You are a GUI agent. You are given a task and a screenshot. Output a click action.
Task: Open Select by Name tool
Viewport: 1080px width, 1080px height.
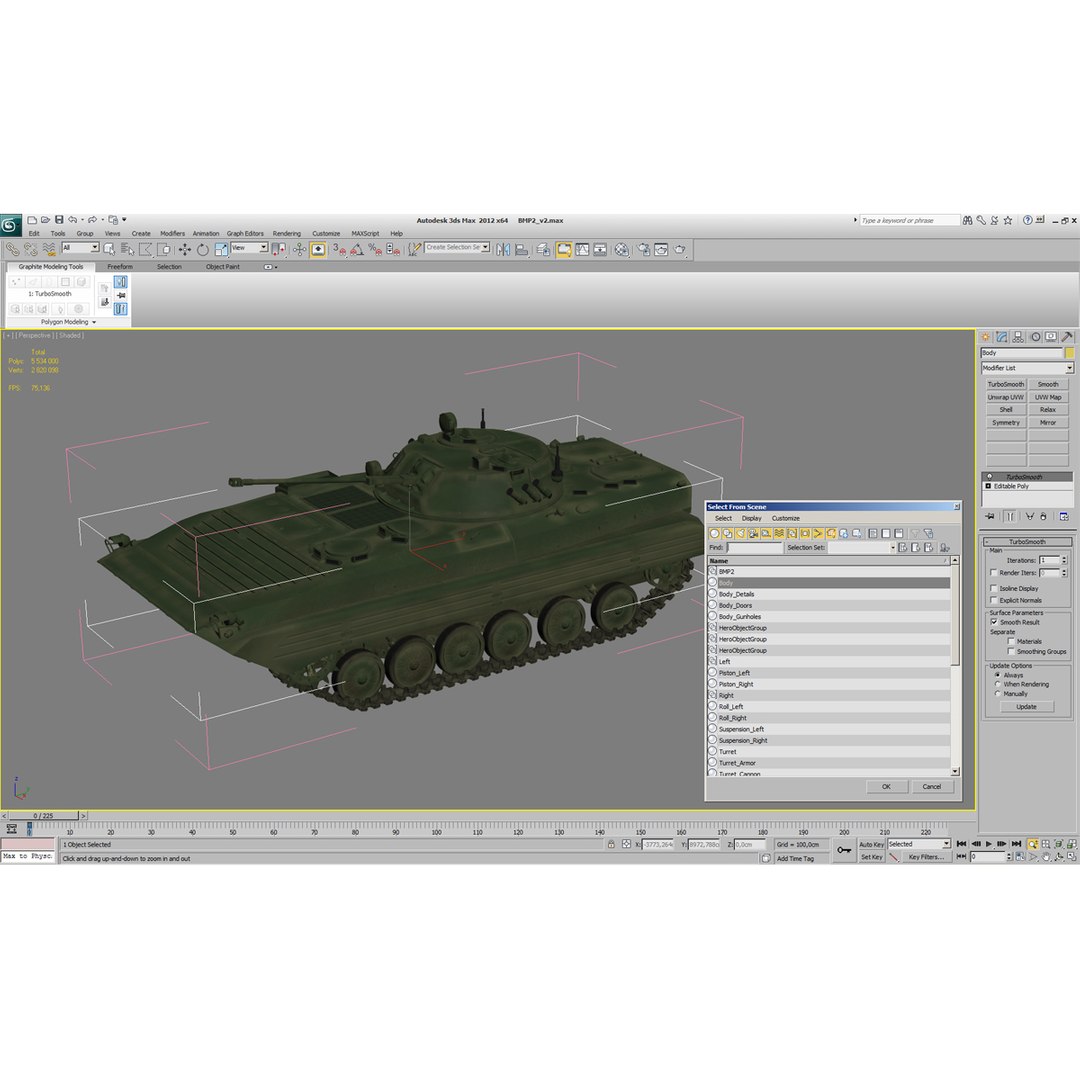pos(127,249)
